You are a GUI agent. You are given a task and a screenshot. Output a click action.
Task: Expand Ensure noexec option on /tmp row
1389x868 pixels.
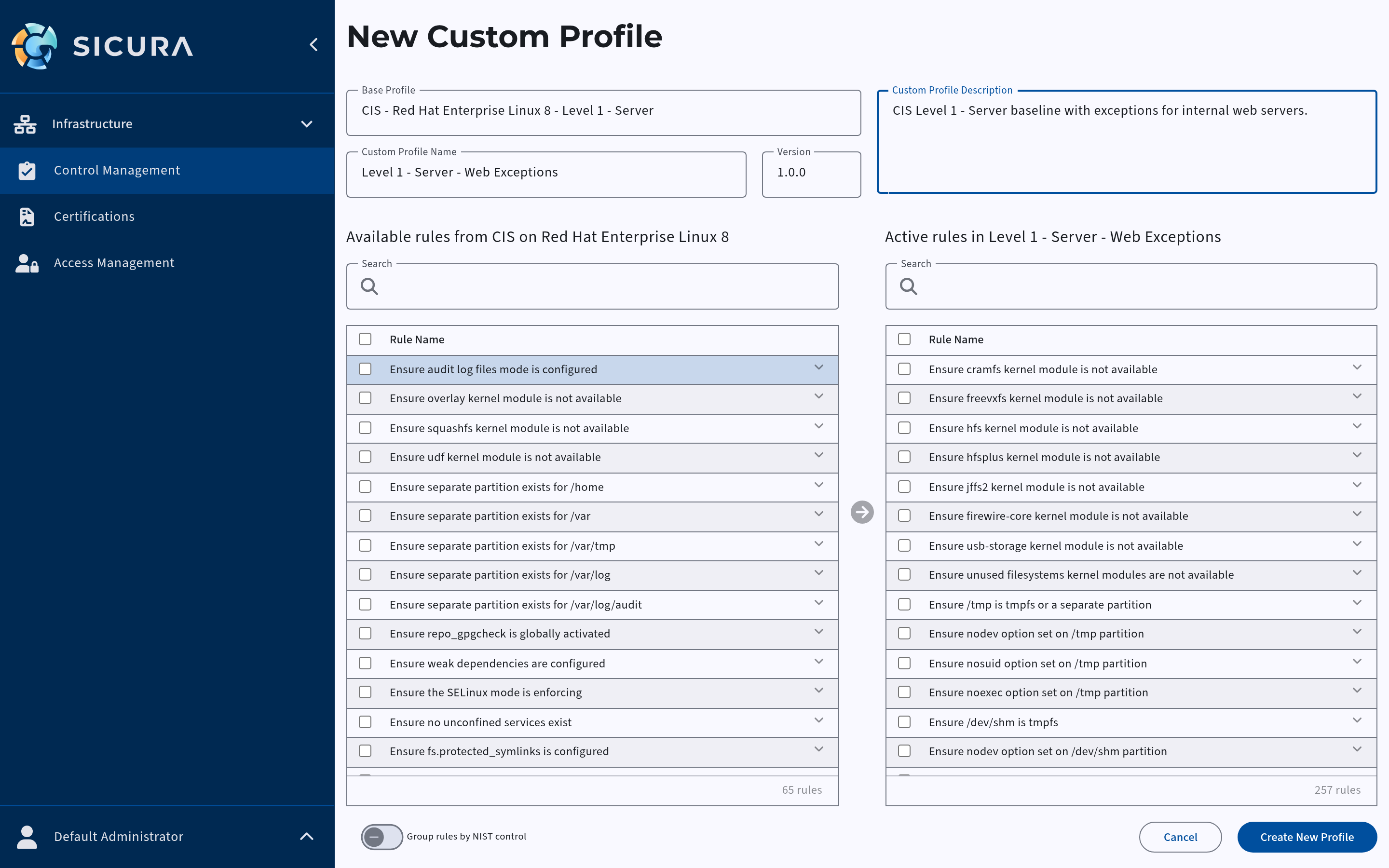(x=1357, y=691)
